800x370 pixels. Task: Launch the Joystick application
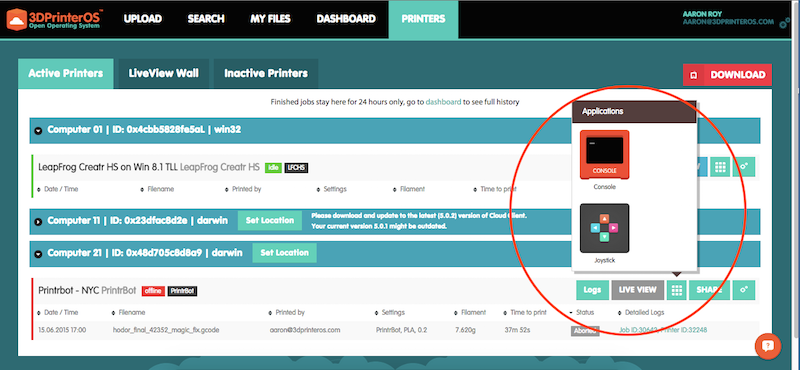[605, 228]
